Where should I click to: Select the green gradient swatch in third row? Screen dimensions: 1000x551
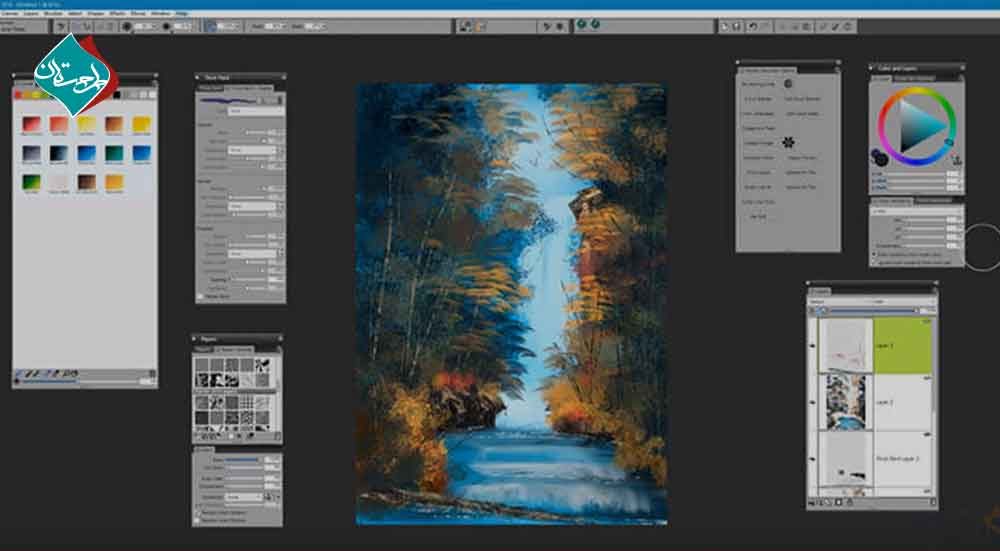tap(31, 182)
